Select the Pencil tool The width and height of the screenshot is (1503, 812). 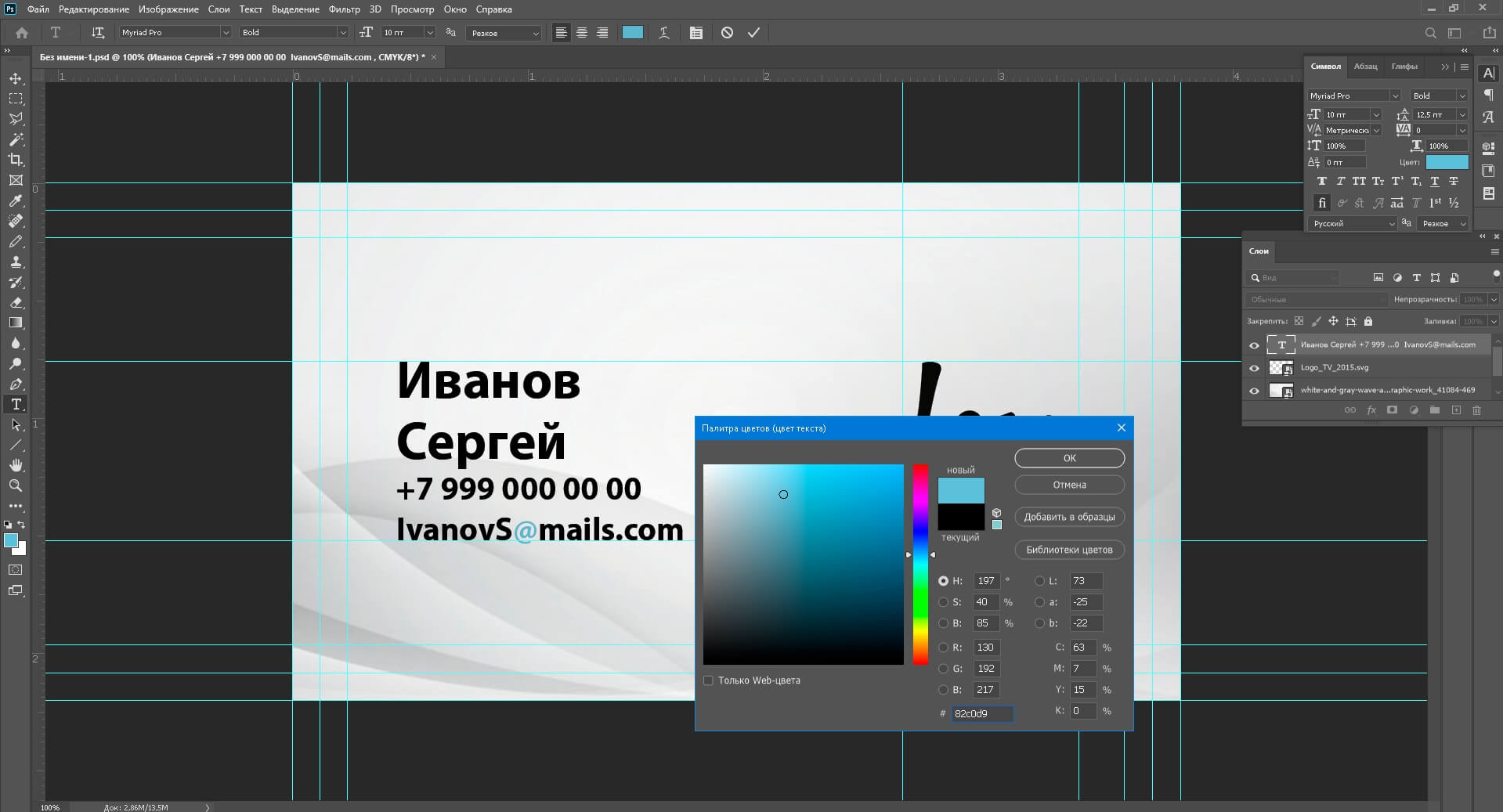coord(16,241)
